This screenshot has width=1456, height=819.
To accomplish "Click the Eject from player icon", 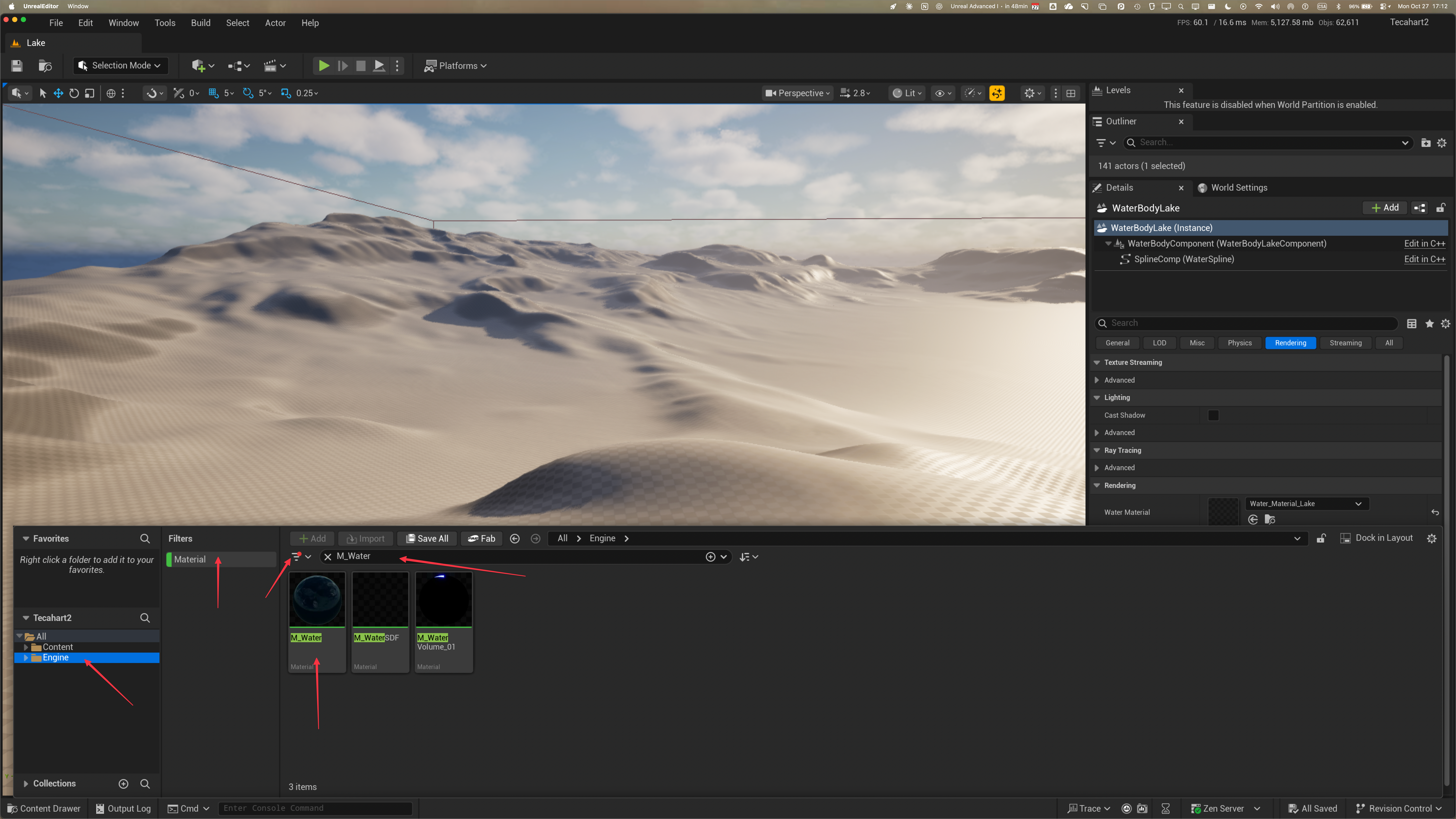I will pyautogui.click(x=379, y=66).
